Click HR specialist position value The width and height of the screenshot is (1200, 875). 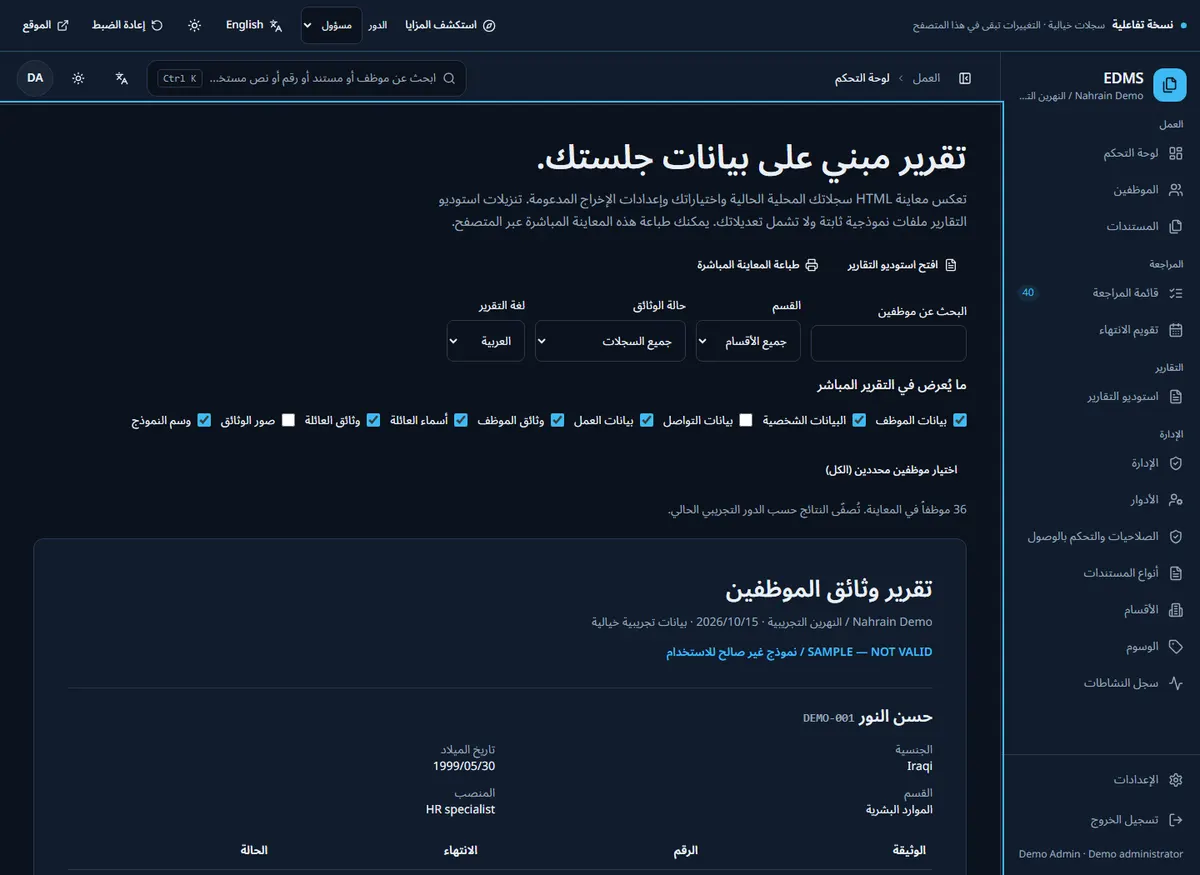point(461,809)
